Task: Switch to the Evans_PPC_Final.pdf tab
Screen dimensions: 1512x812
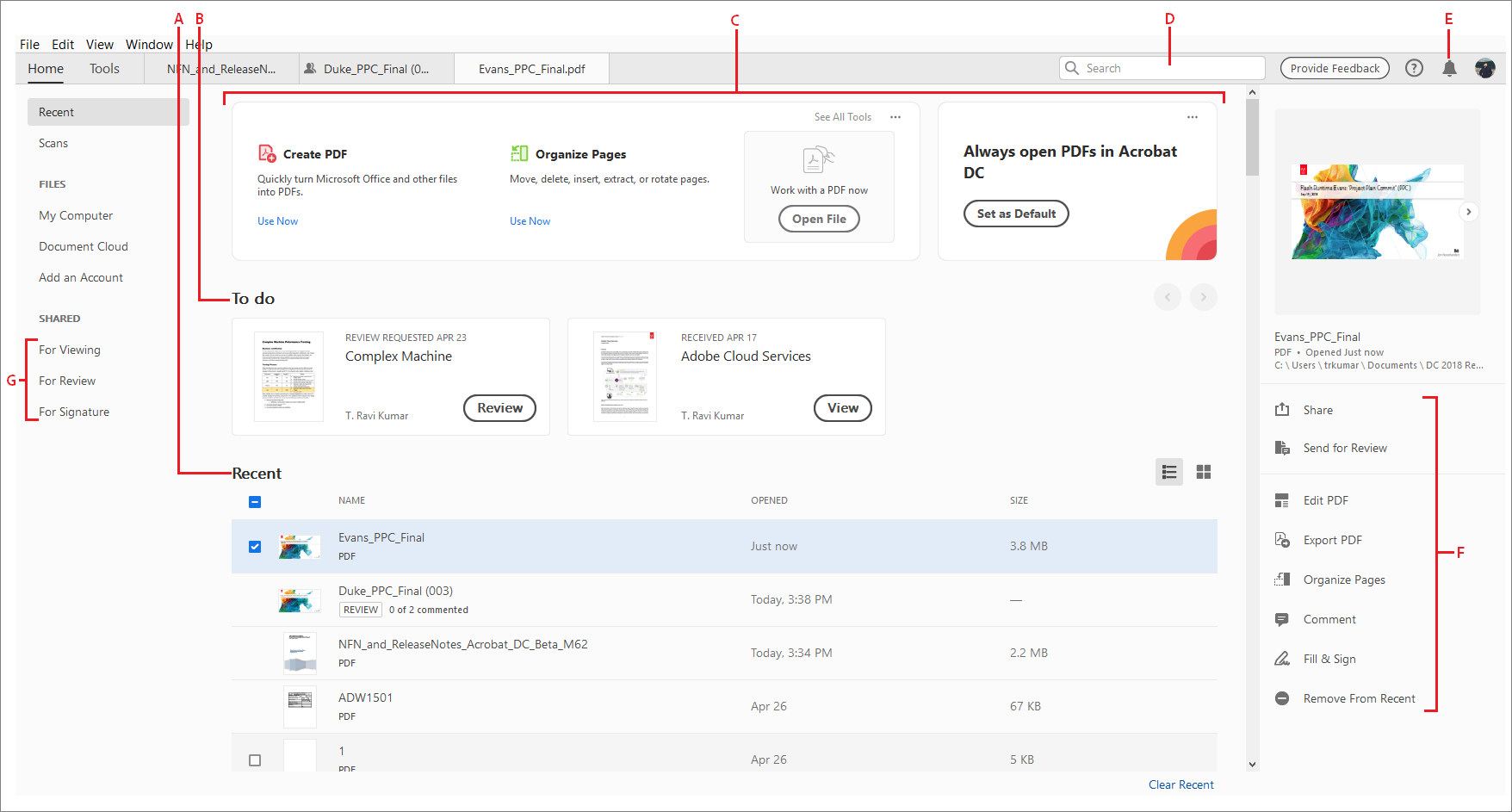Action: point(531,69)
